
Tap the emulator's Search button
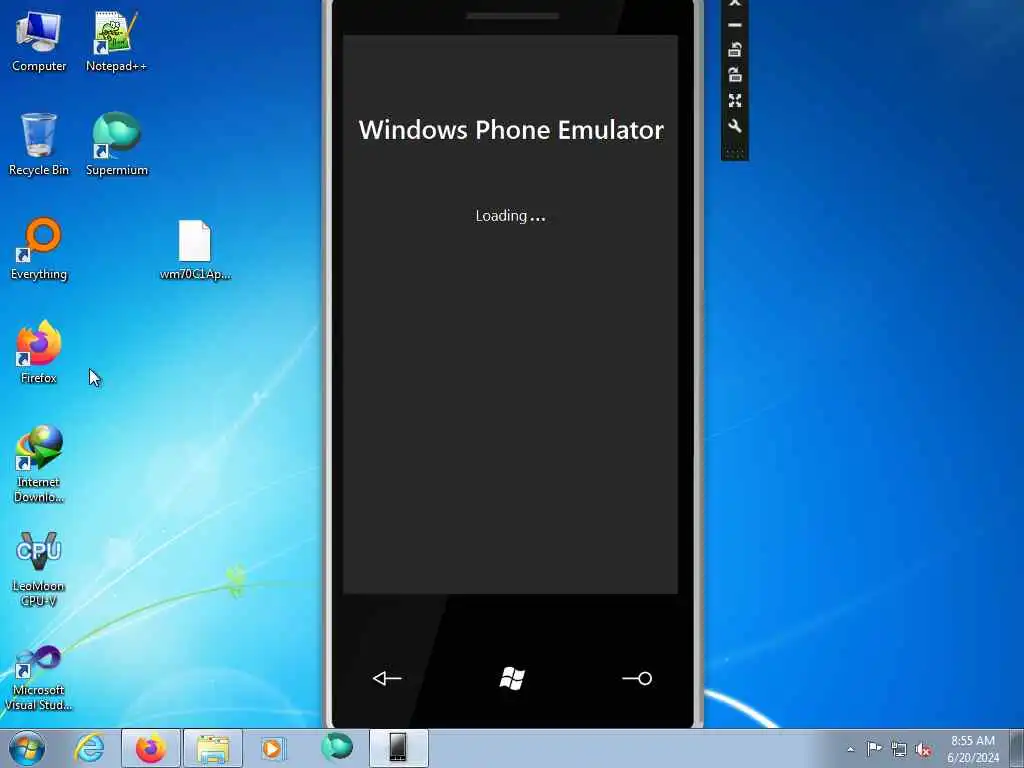(x=637, y=679)
